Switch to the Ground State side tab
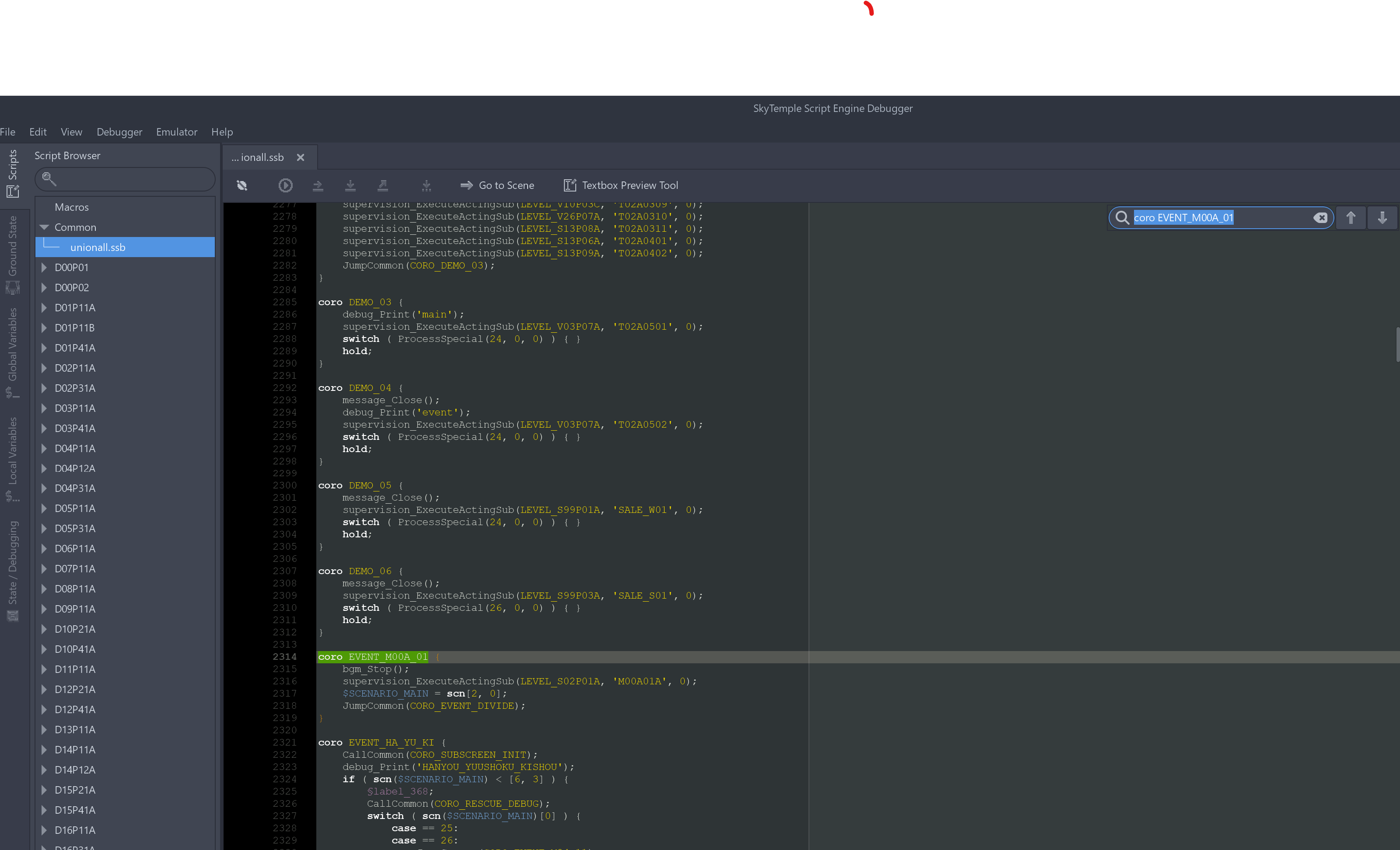This screenshot has width=1400, height=850. point(13,254)
